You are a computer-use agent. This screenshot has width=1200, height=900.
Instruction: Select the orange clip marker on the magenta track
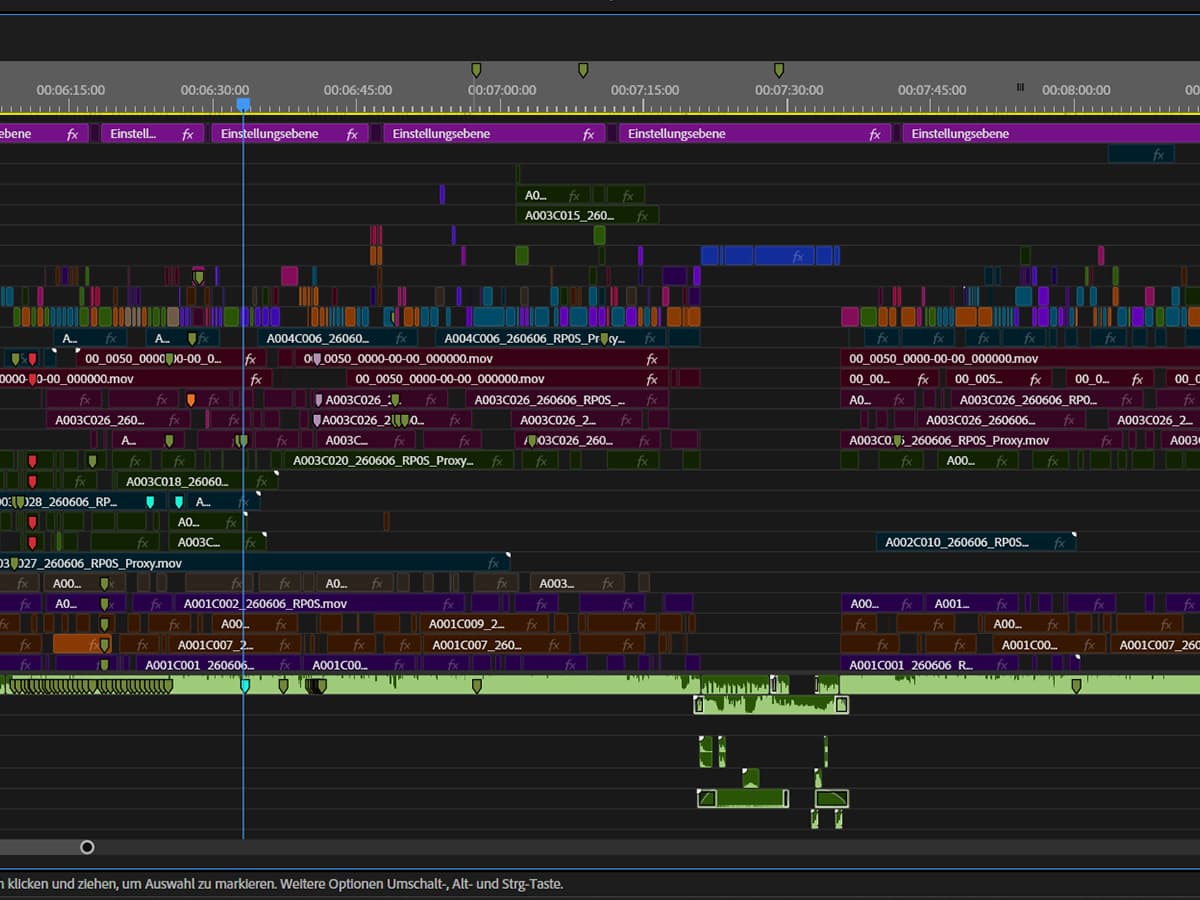click(x=190, y=400)
